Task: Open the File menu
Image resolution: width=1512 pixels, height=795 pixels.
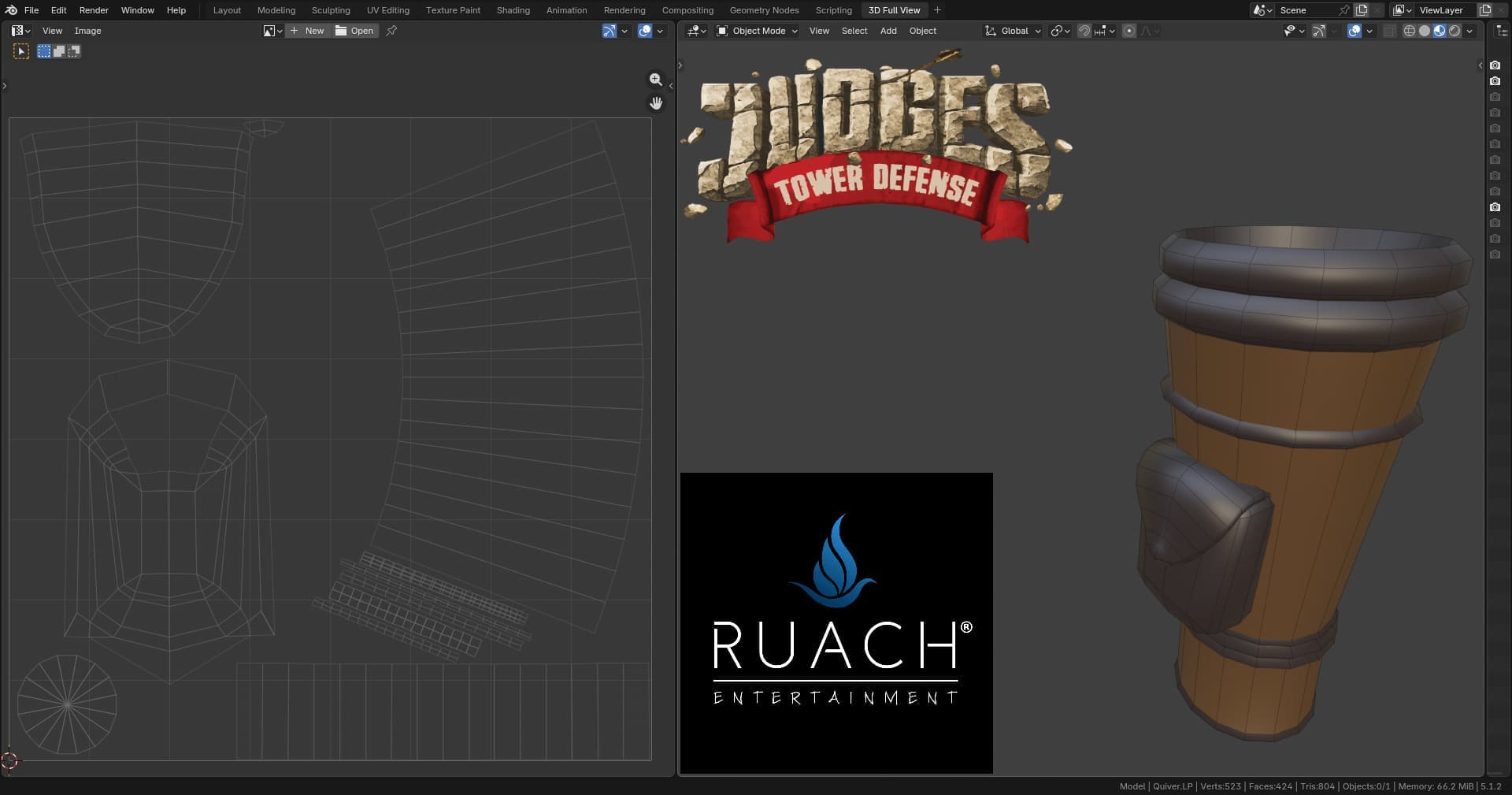Action: click(31, 10)
